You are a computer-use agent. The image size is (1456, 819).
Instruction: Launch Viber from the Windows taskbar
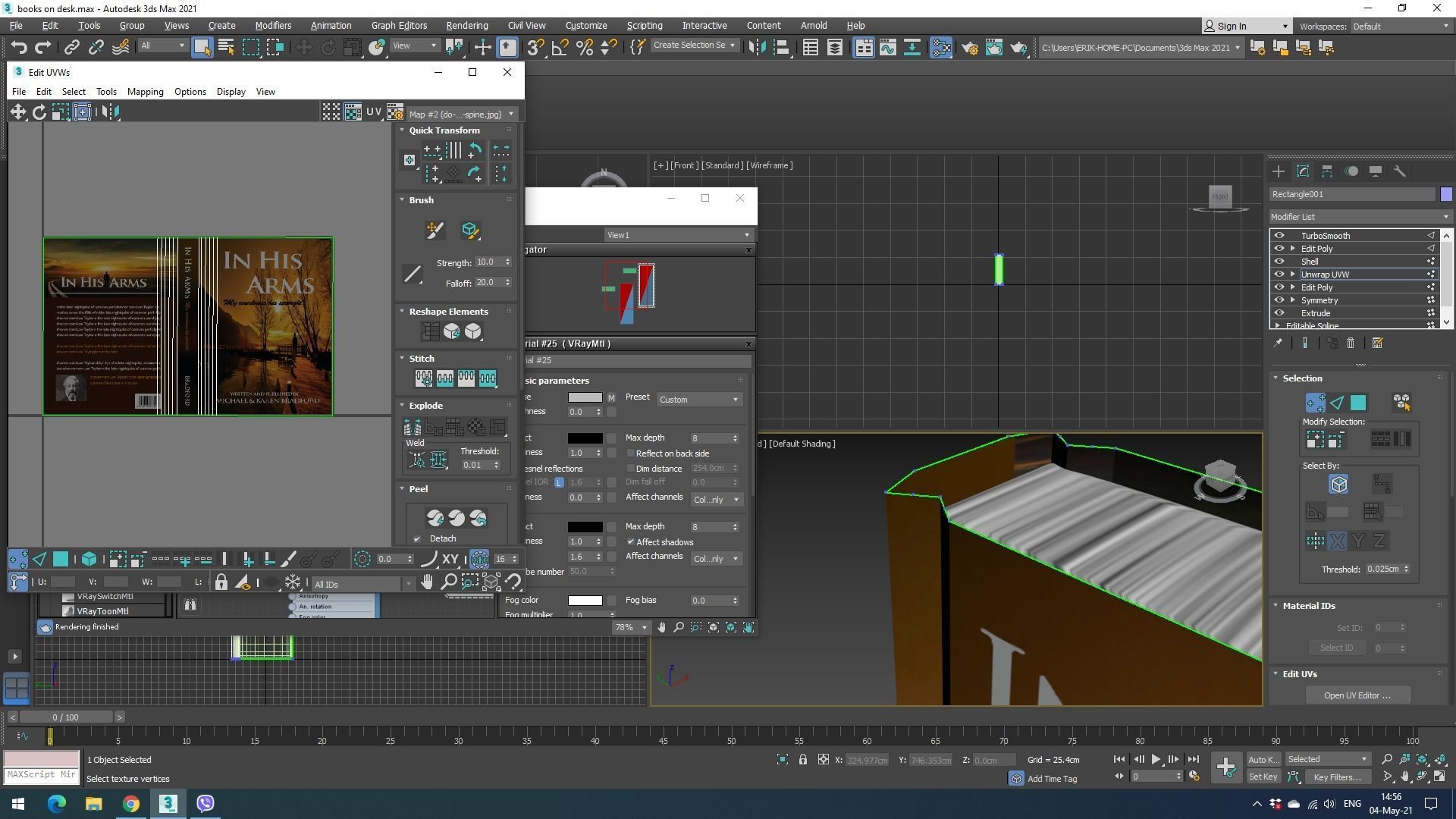click(x=206, y=803)
